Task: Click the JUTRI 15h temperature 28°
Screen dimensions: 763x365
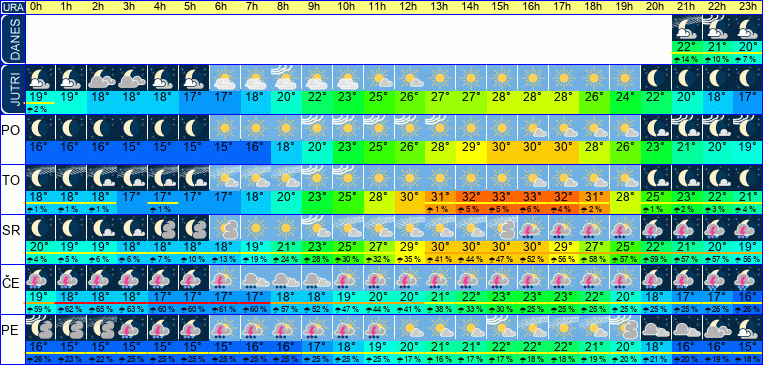Action: (501, 97)
